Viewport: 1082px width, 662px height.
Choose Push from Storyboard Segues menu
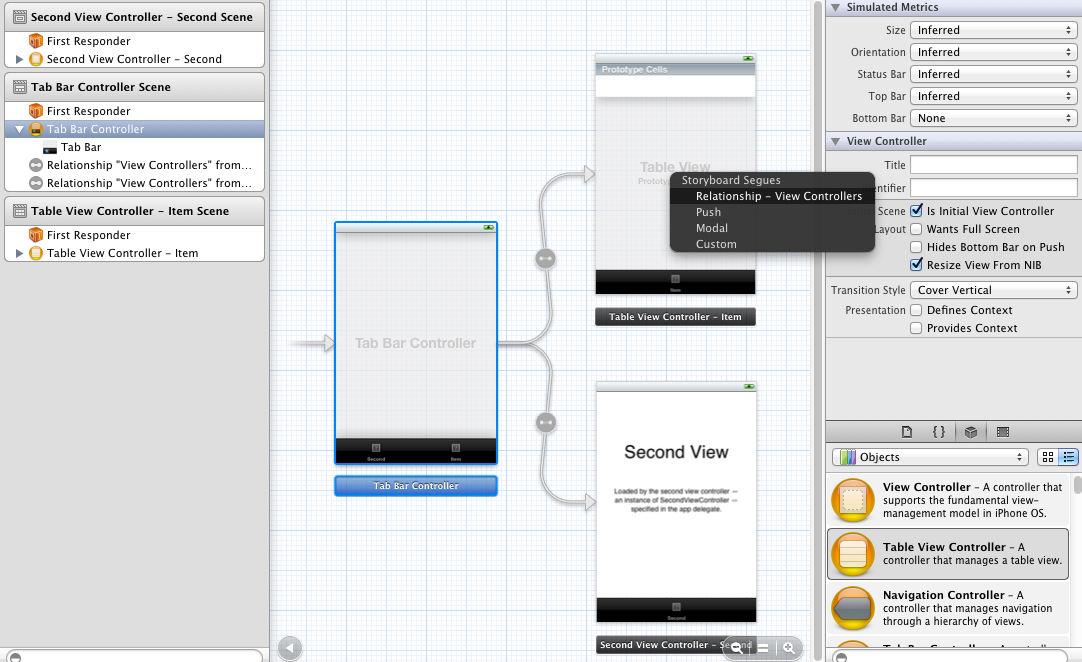[708, 212]
